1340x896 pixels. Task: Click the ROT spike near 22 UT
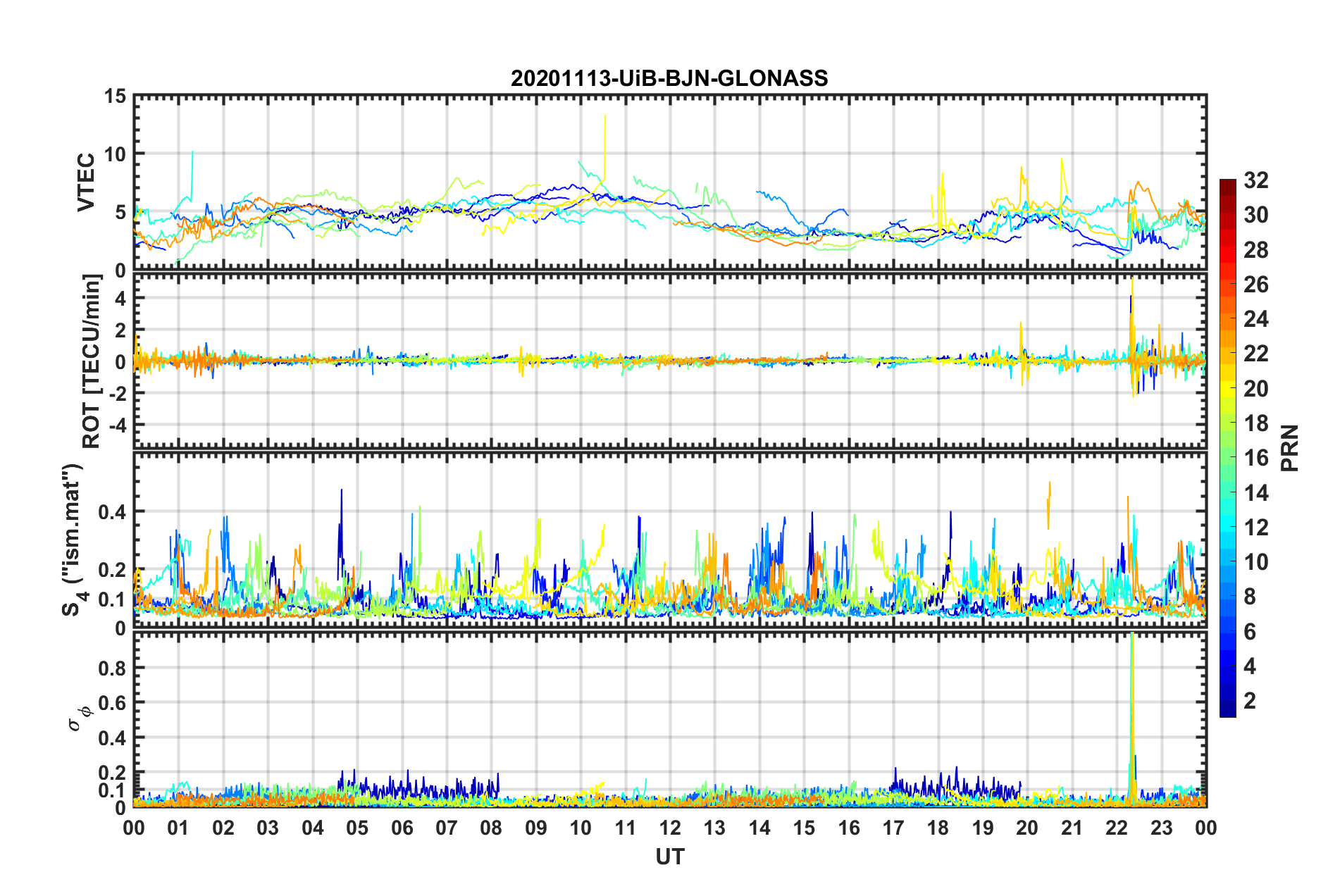coord(1131,337)
